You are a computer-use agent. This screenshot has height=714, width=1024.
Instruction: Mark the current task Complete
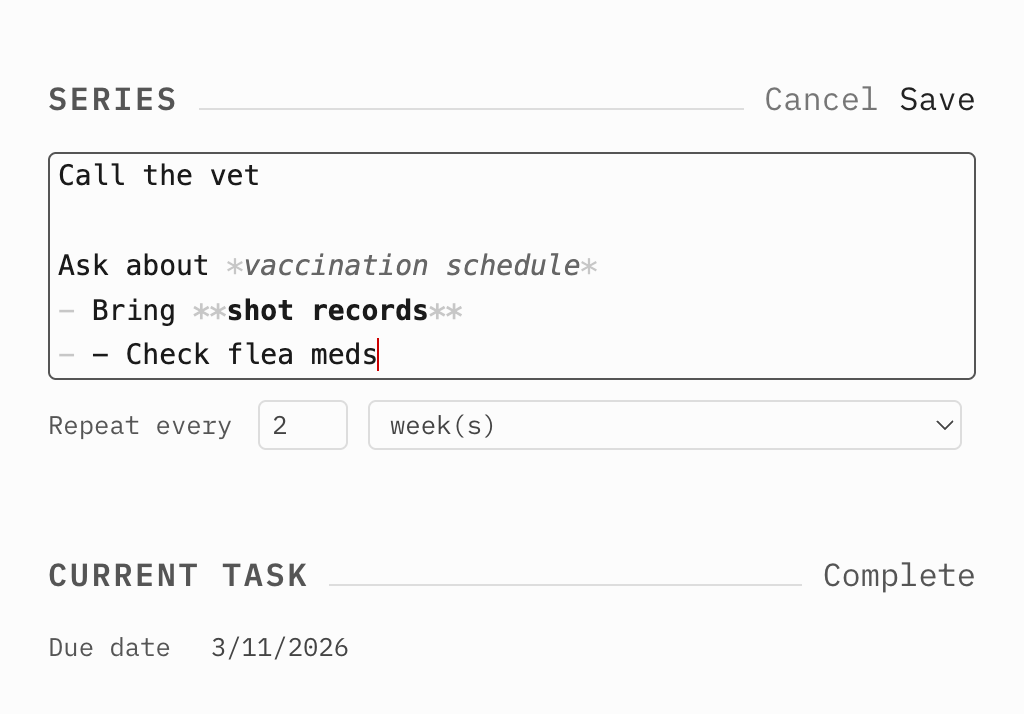pyautogui.click(x=898, y=576)
